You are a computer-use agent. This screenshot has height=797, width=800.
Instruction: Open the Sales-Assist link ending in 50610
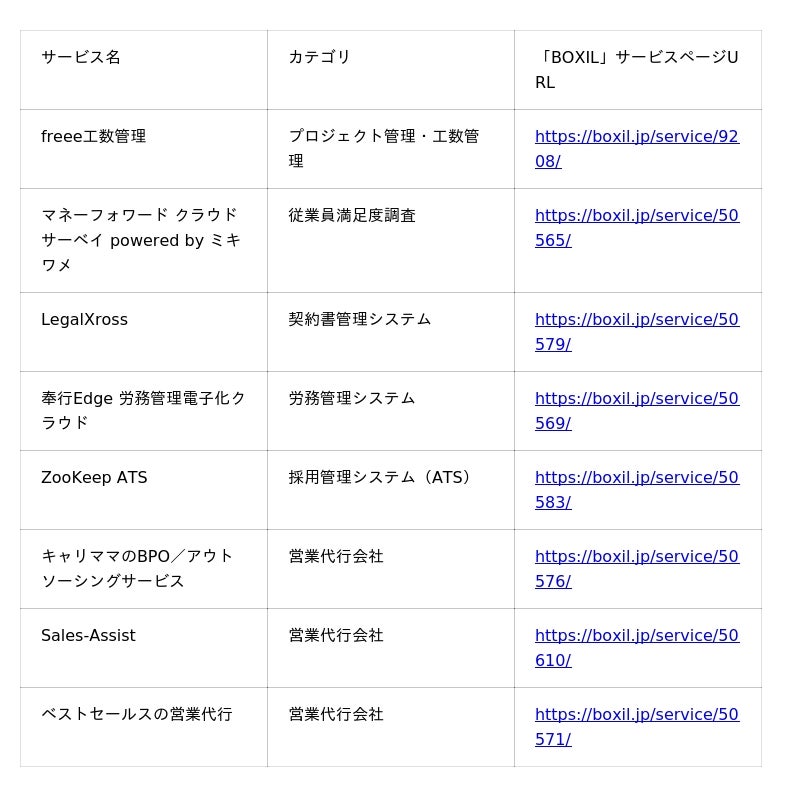click(x=636, y=636)
